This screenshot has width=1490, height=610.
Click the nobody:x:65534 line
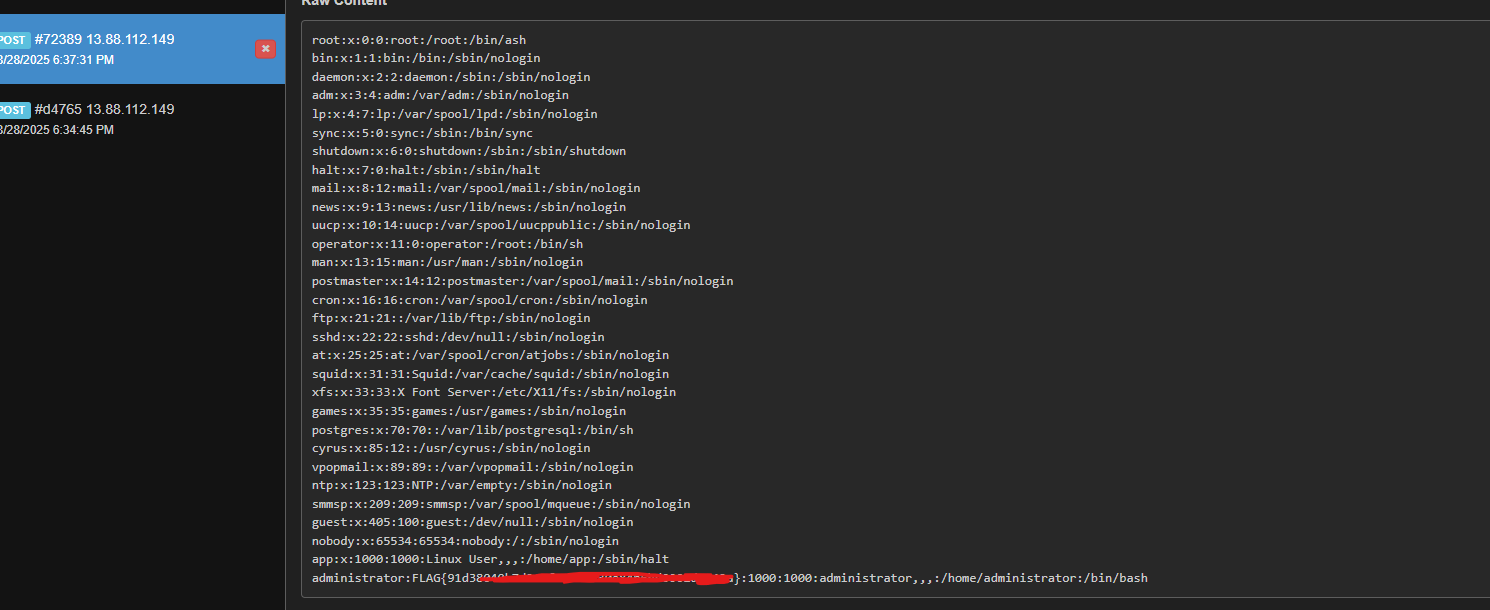tap(465, 541)
